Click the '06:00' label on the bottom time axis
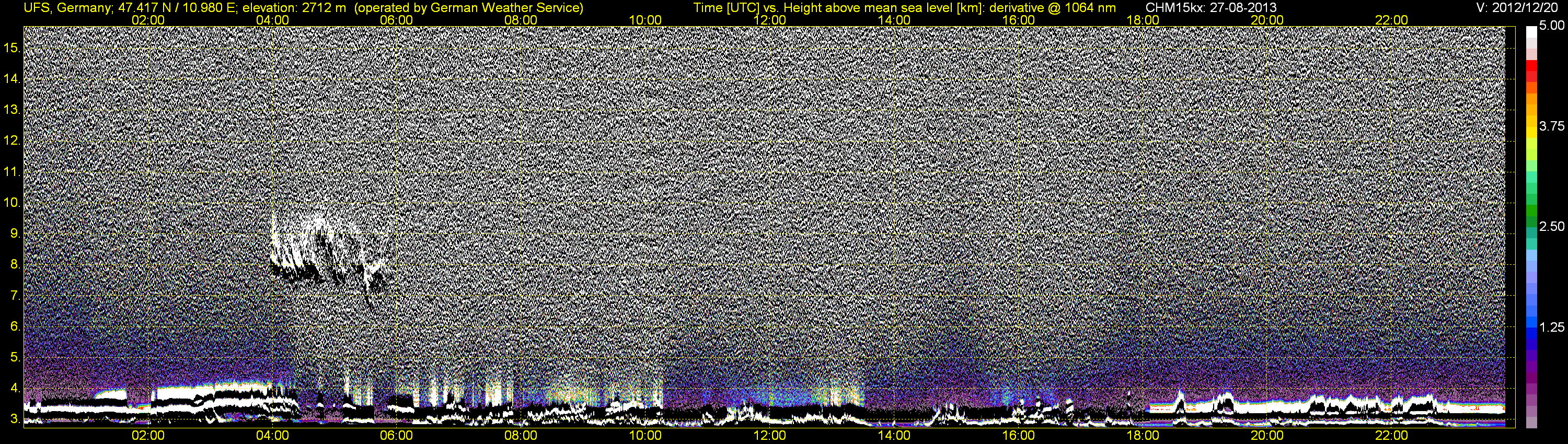 pyautogui.click(x=396, y=436)
